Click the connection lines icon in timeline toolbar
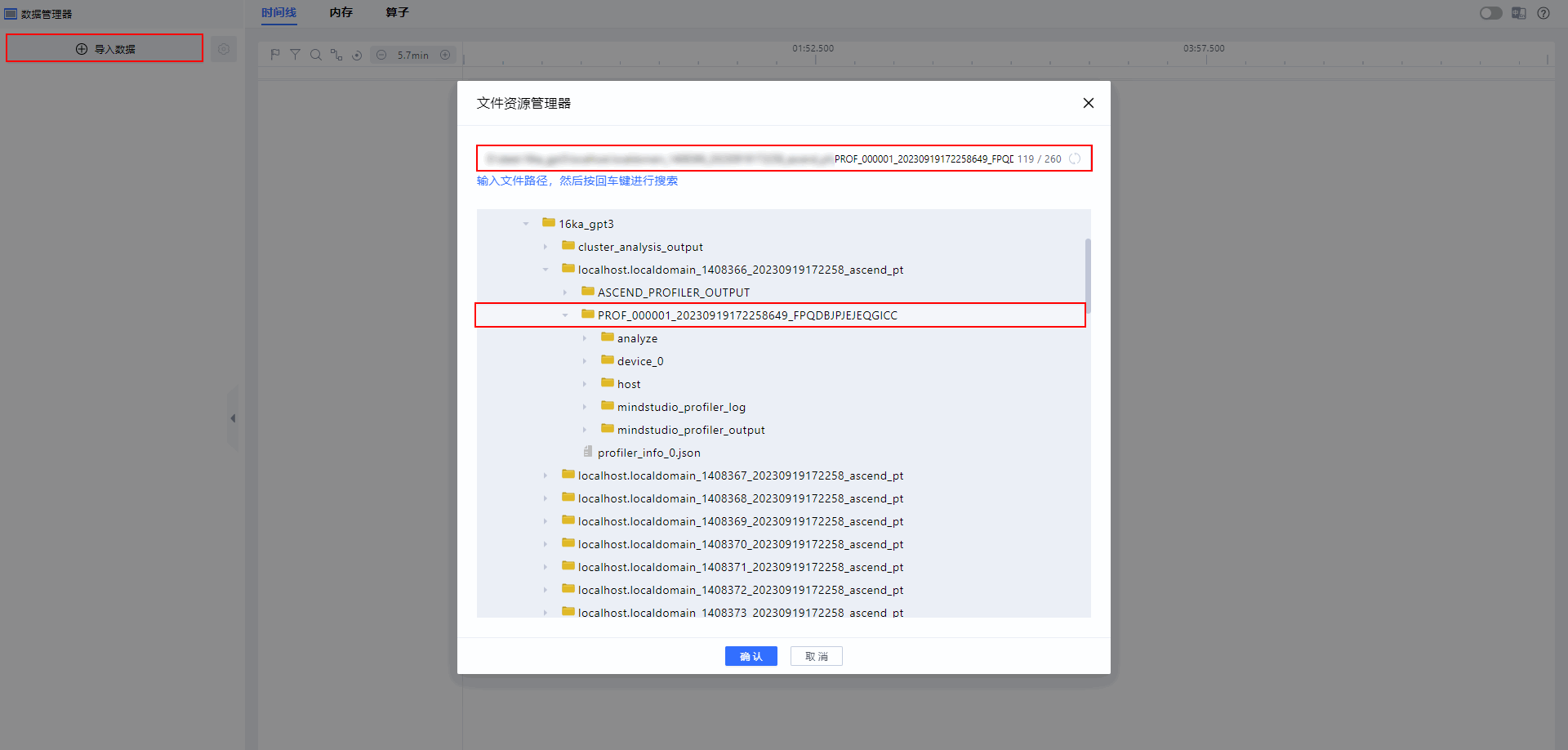The height and width of the screenshot is (750, 1568). pos(336,55)
